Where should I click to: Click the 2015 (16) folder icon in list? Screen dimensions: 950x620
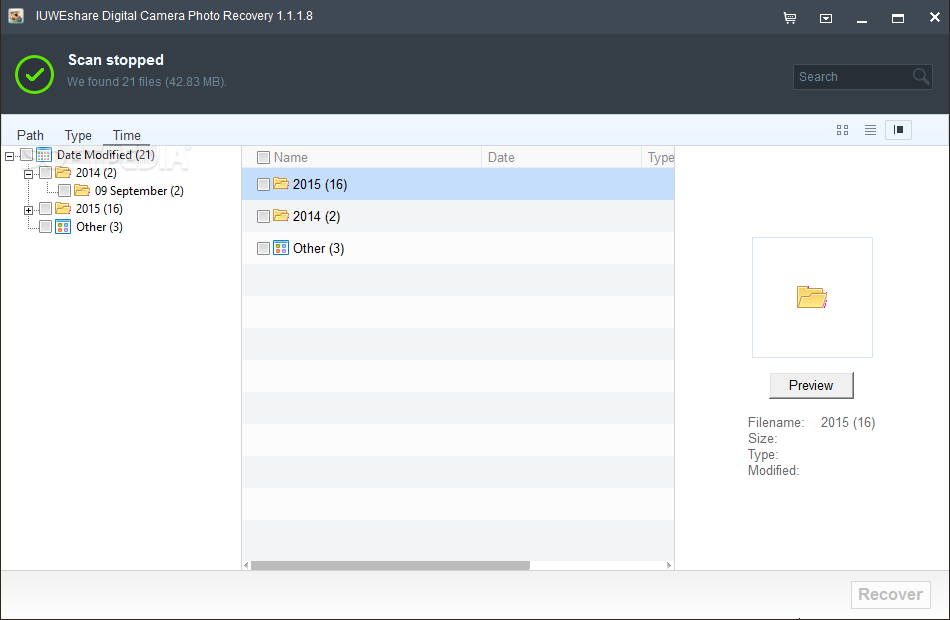(x=281, y=184)
